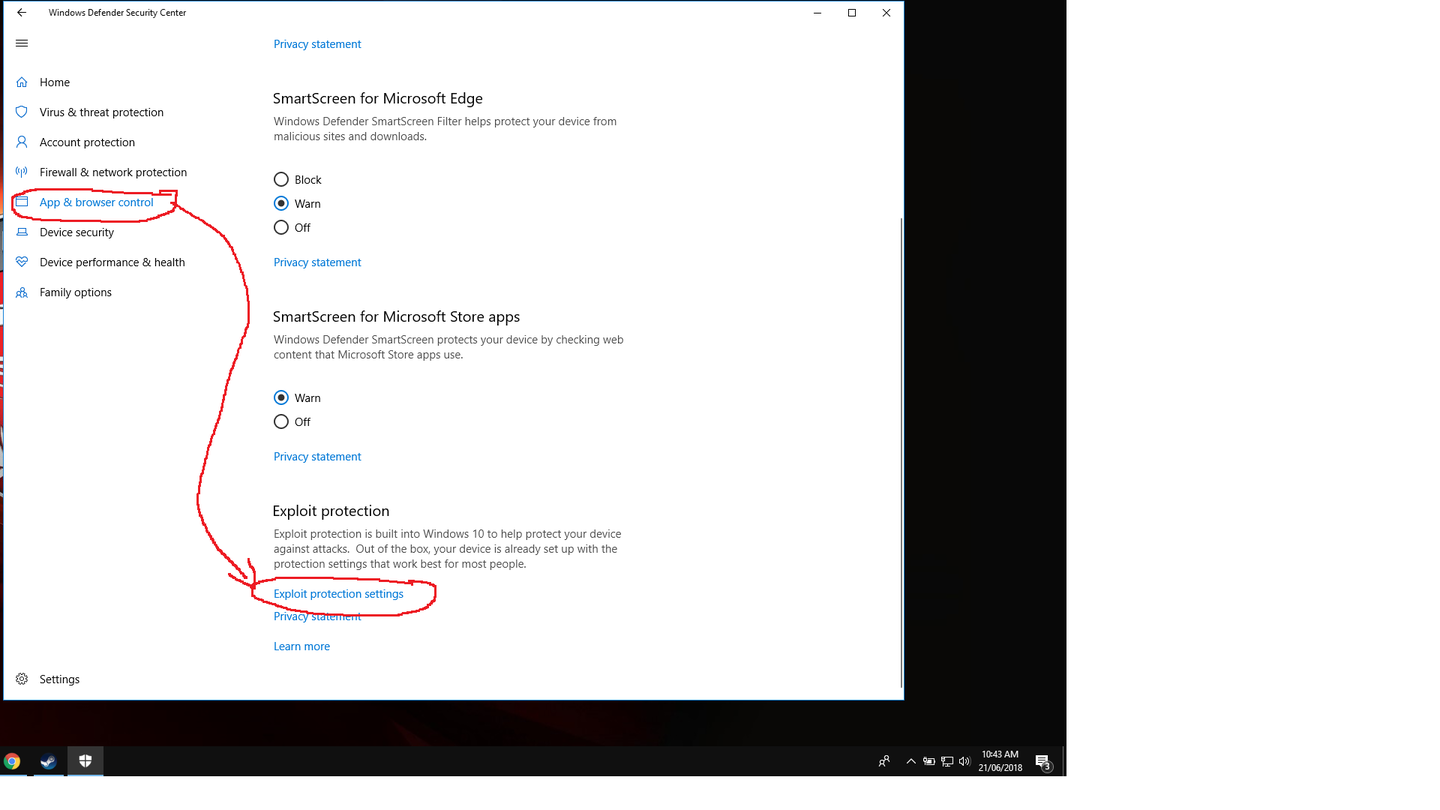Click the SmartScreen for Microsoft Store apps heading
Screen dimensions: 1440x810
pos(396,316)
